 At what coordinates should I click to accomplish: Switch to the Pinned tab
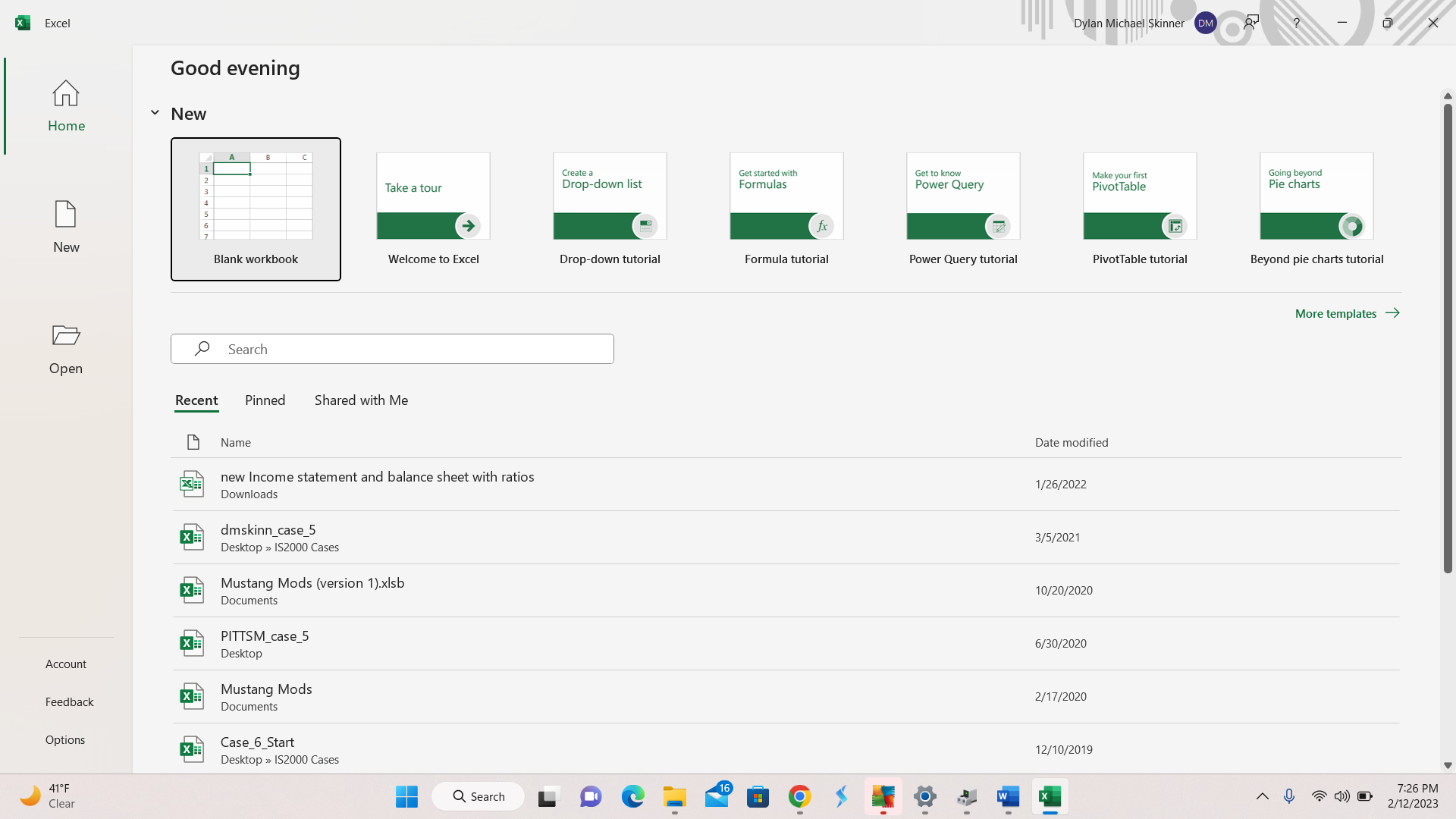tap(264, 400)
